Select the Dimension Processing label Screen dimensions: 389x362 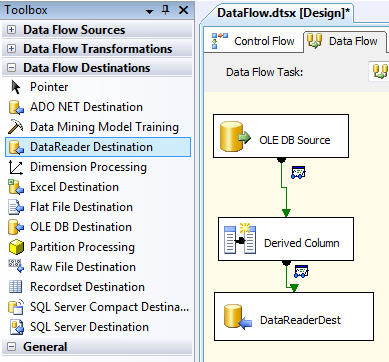(88, 167)
